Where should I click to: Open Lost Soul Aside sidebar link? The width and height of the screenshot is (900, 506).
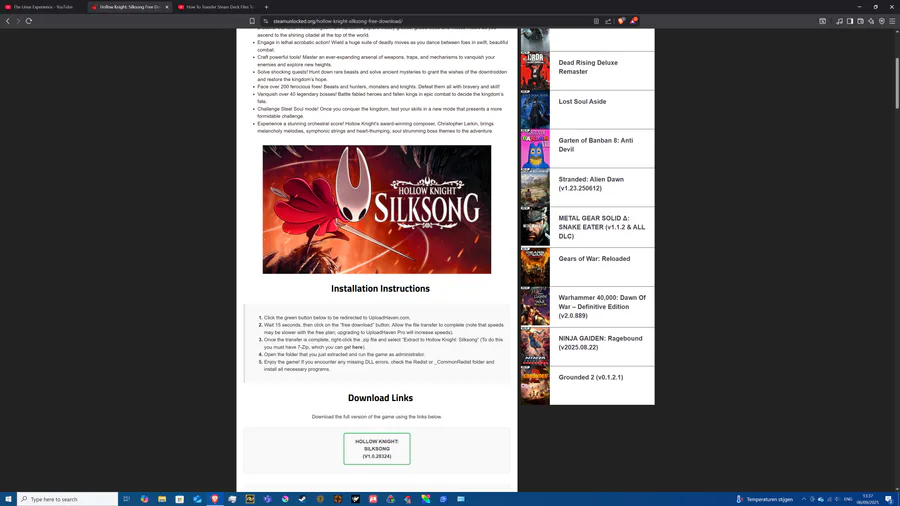click(x=582, y=102)
